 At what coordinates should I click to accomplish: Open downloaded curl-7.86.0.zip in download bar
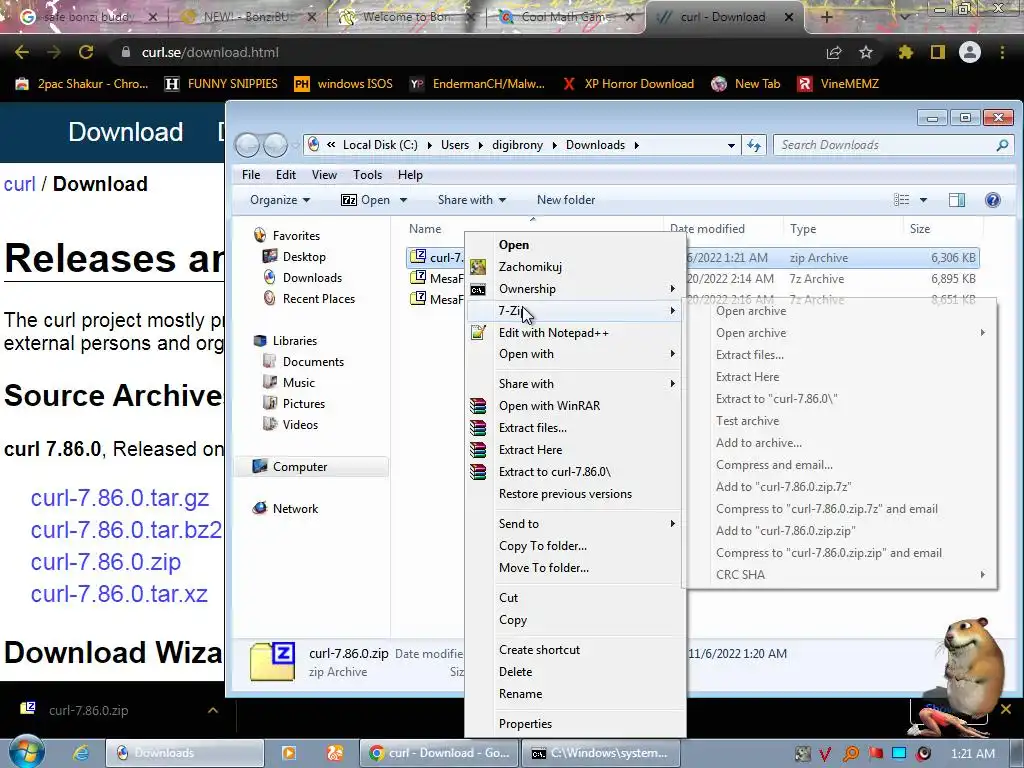tap(89, 711)
